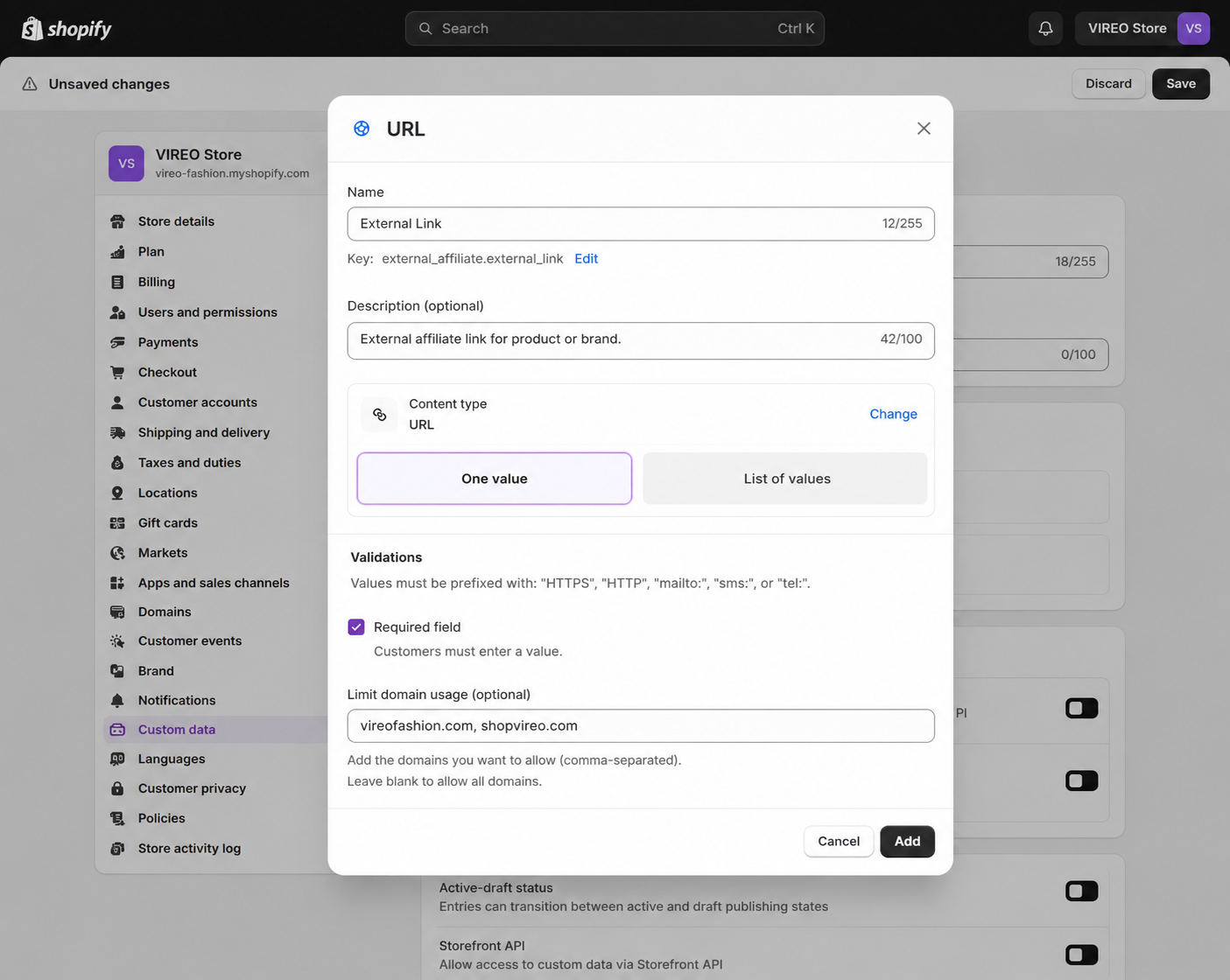Viewport: 1230px width, 980px height.
Task: Discard the unsaved changes
Action: 1108,84
